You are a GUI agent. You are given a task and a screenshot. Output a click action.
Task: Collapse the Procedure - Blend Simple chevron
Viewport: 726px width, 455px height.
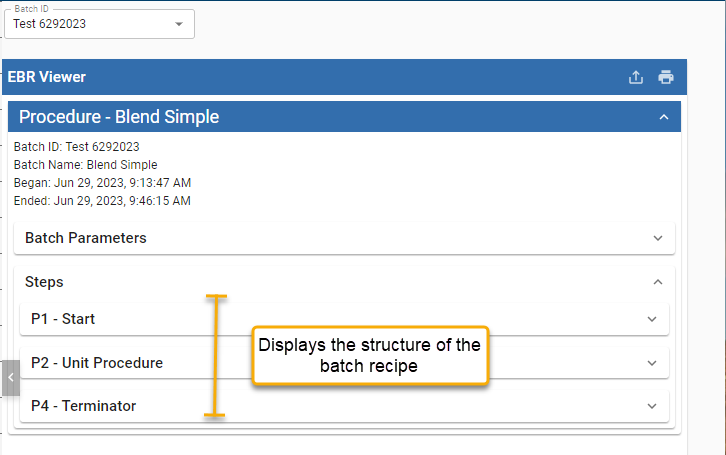point(664,117)
